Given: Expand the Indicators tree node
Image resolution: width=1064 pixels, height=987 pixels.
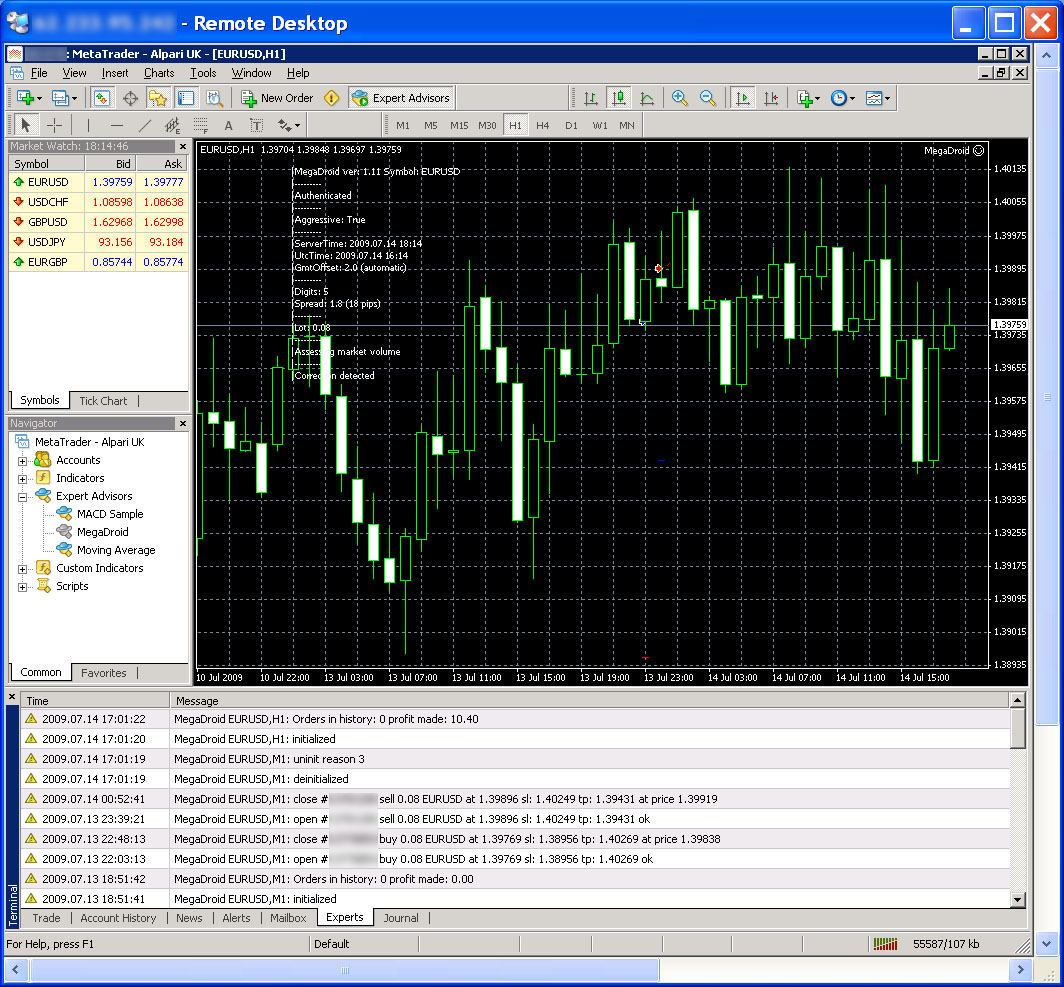Looking at the screenshot, I should point(22,479).
